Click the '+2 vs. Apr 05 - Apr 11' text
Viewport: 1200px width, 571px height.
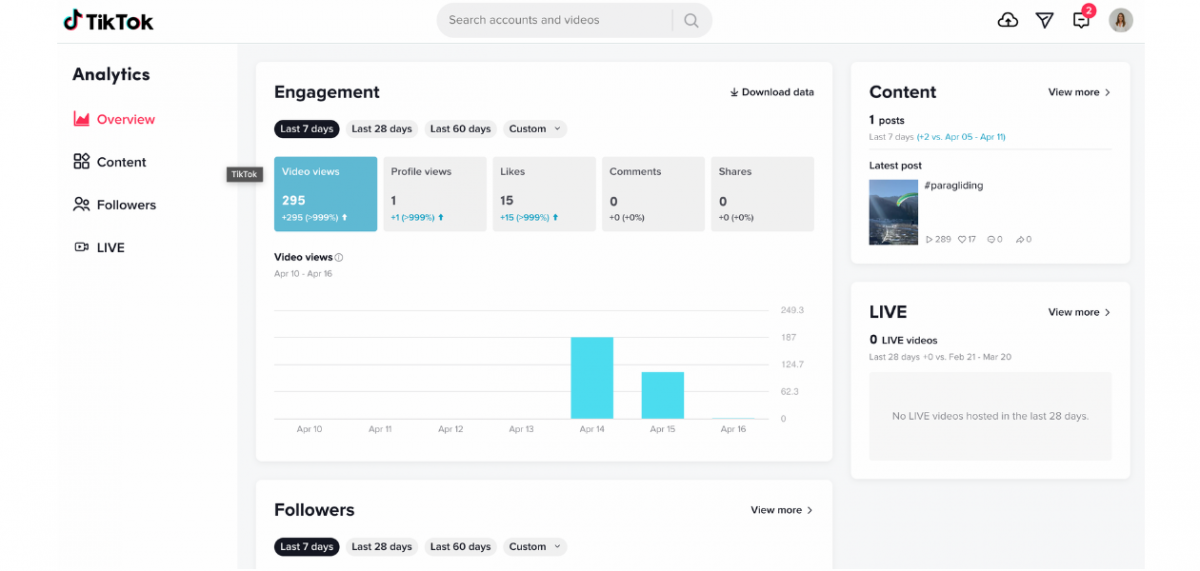[x=961, y=137]
